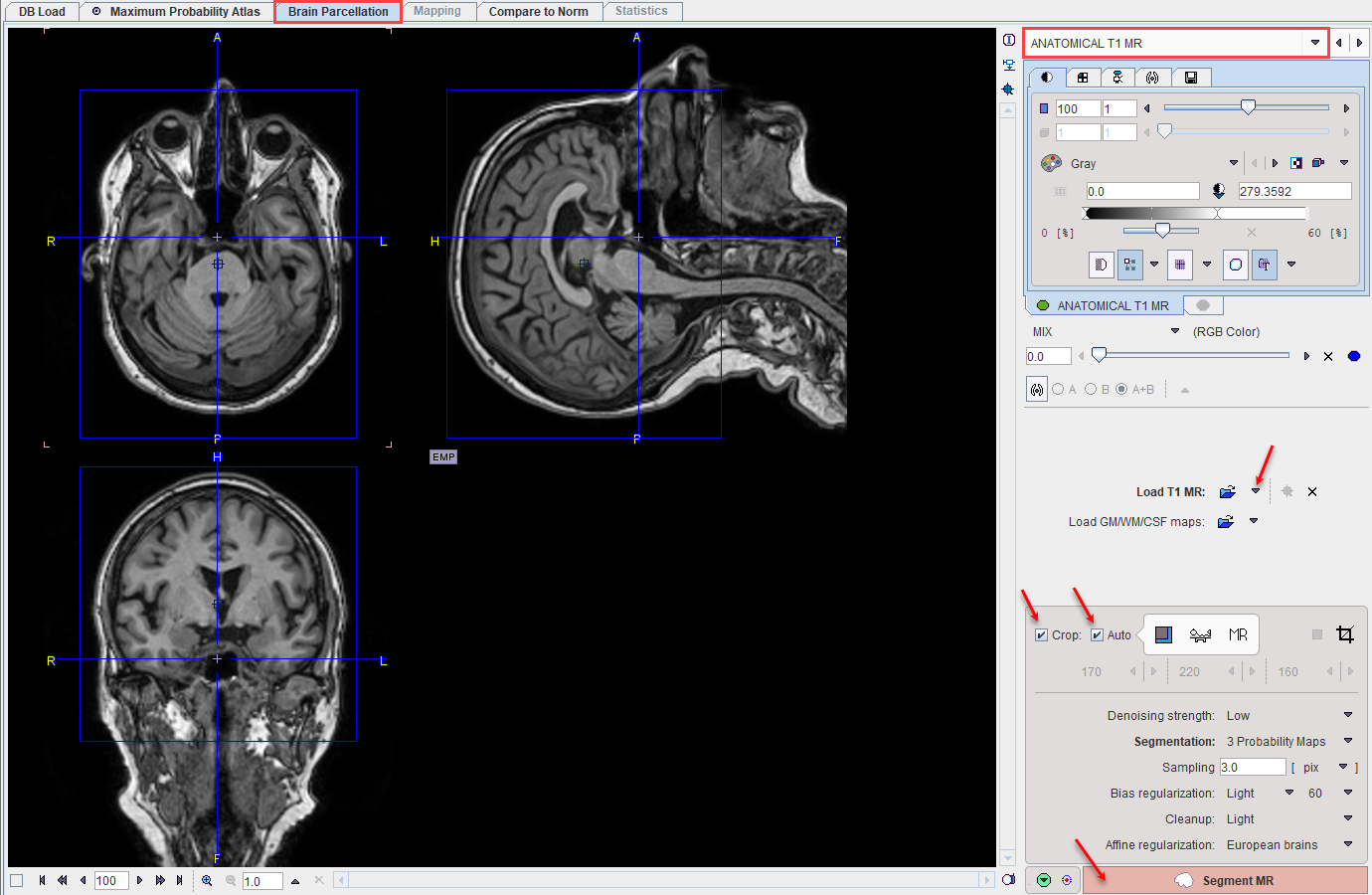Viewport: 1372px width, 895px height.
Task: Click the contour circle display icon
Action: pyautogui.click(x=1236, y=265)
